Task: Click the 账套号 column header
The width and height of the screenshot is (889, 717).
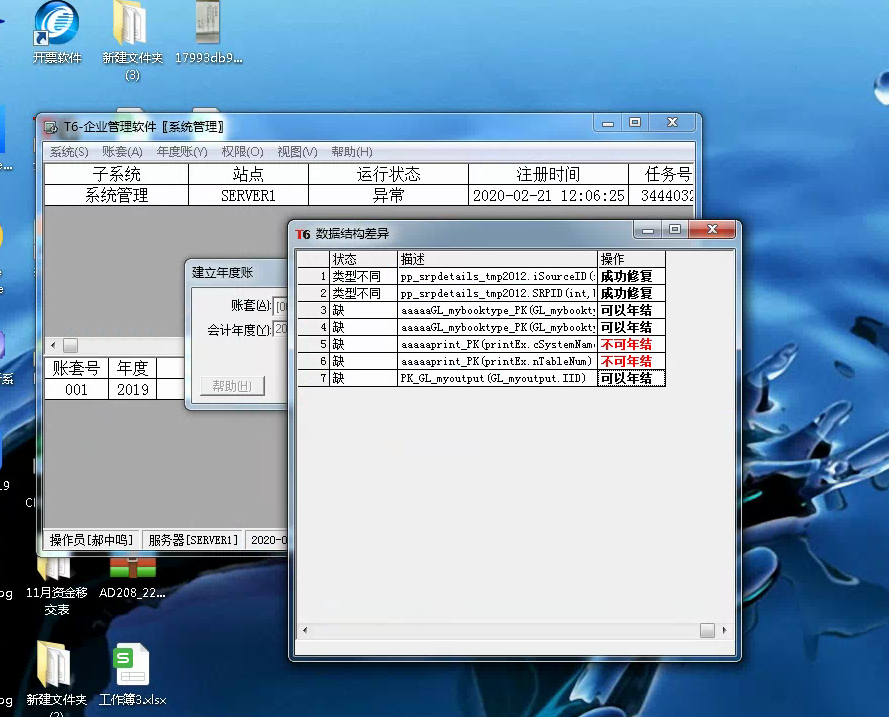Action: coord(76,368)
